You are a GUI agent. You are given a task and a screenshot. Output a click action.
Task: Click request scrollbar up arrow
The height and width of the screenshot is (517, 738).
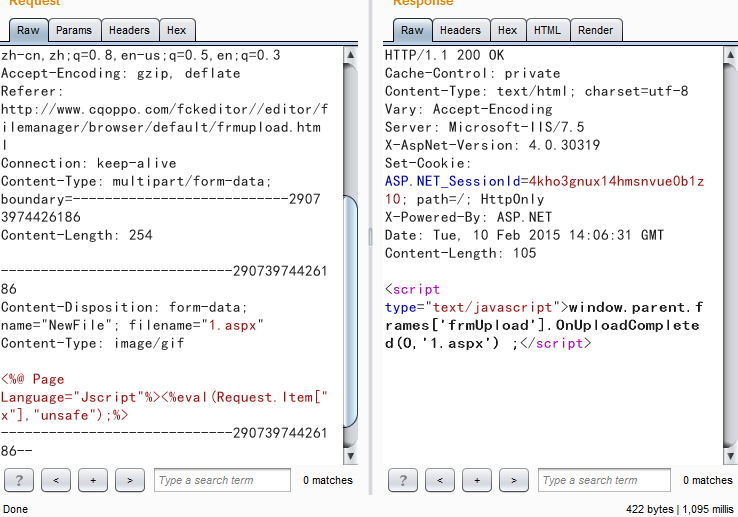coord(350,55)
